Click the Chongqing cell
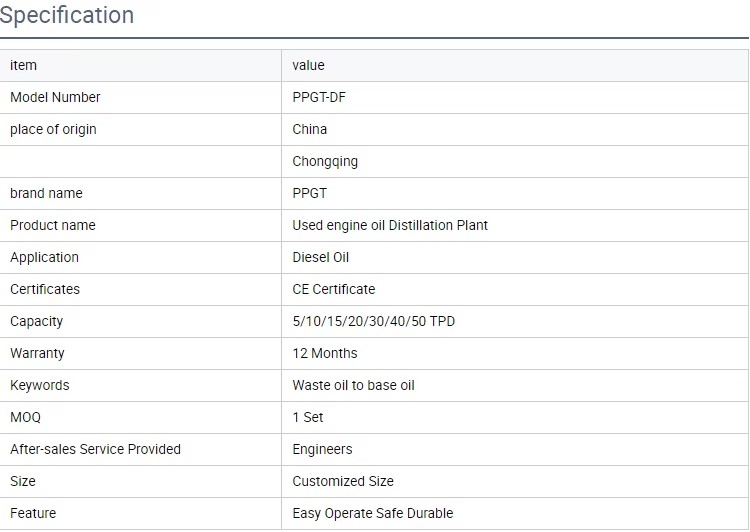The width and height of the screenshot is (750, 532). 515,161
